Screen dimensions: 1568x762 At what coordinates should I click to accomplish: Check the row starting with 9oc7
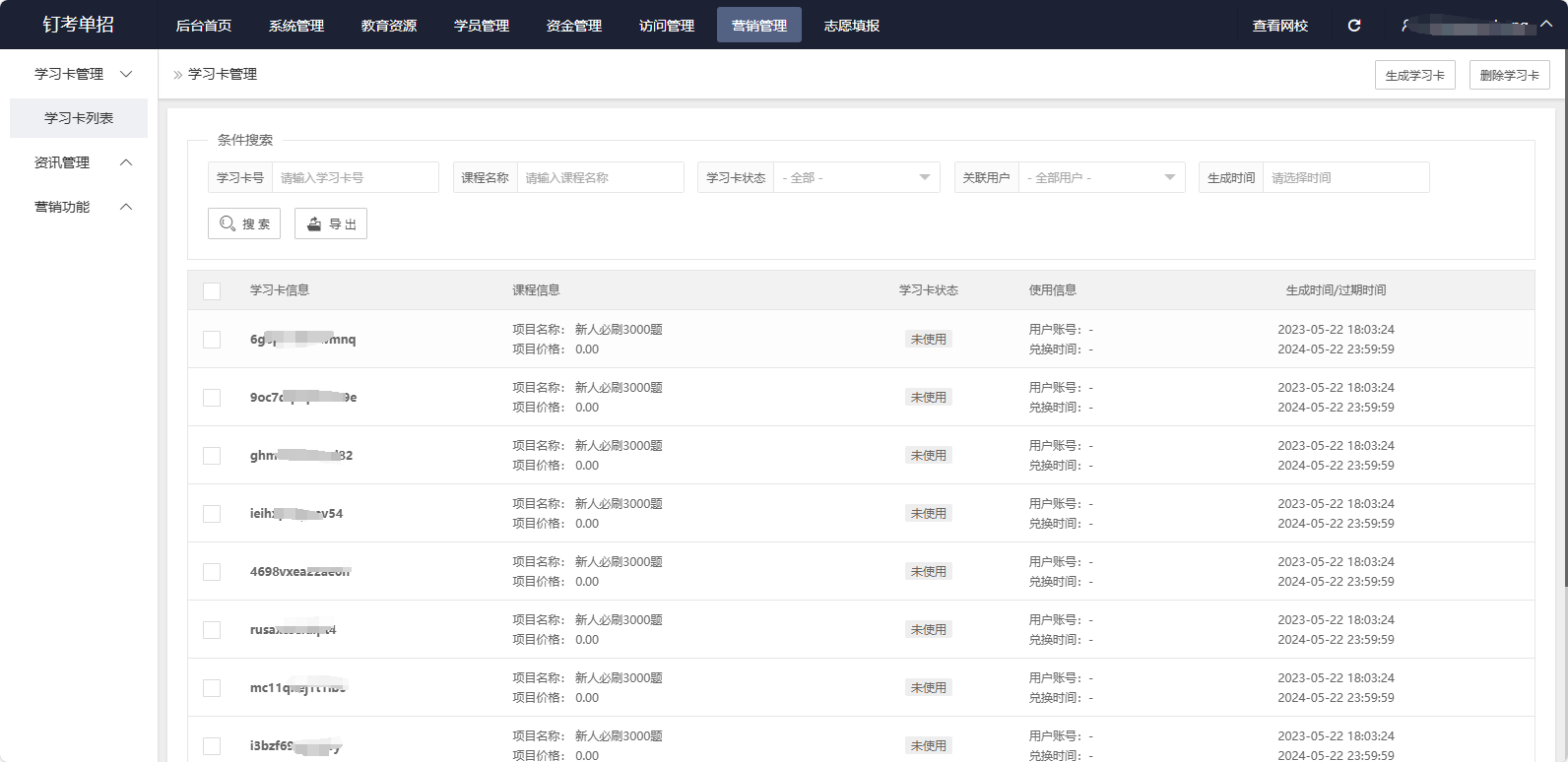pyautogui.click(x=212, y=398)
